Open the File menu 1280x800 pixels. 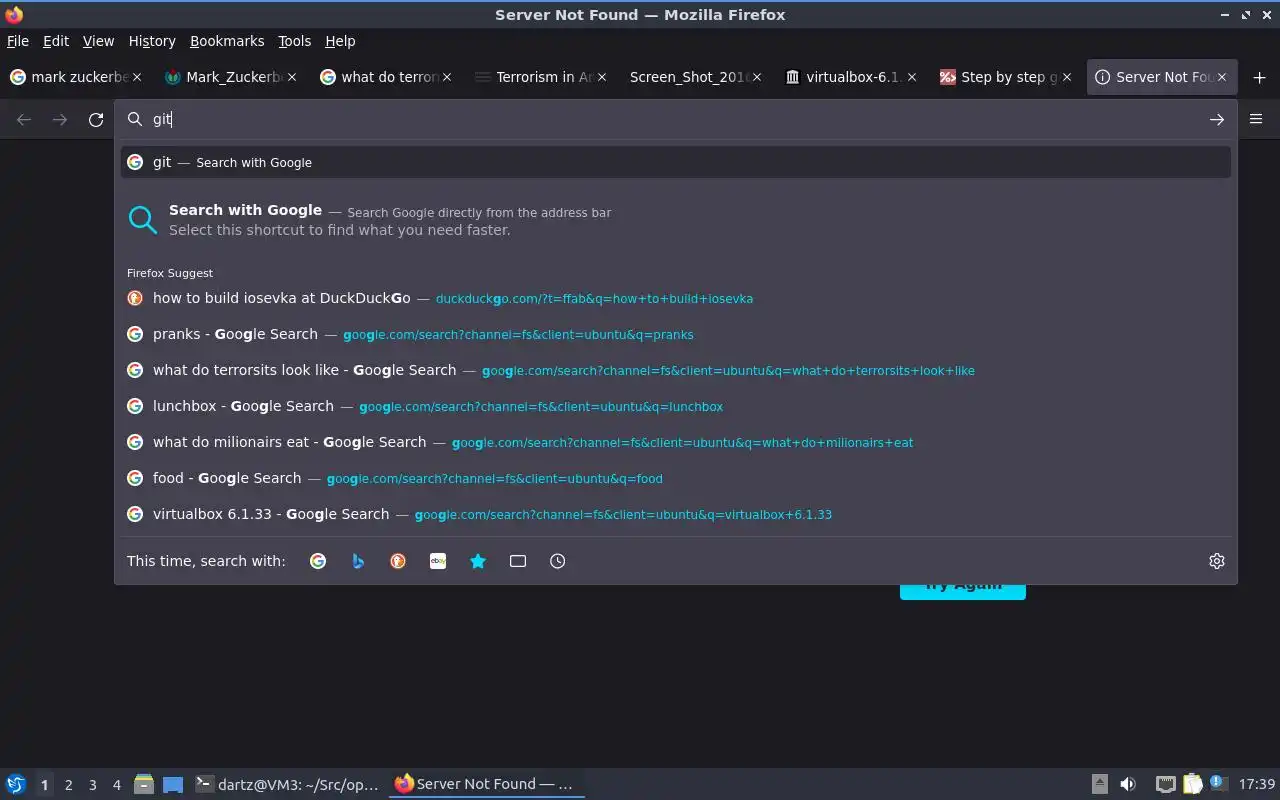pyautogui.click(x=18, y=41)
